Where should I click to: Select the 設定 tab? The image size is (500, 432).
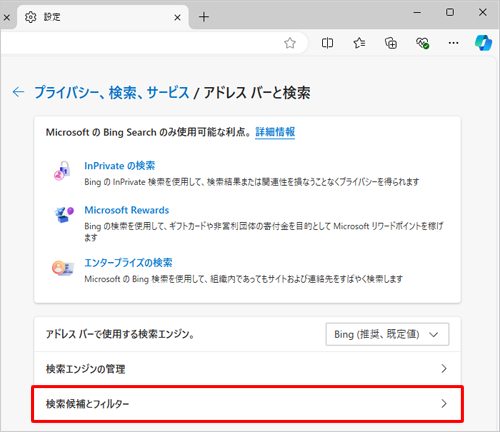102,17
